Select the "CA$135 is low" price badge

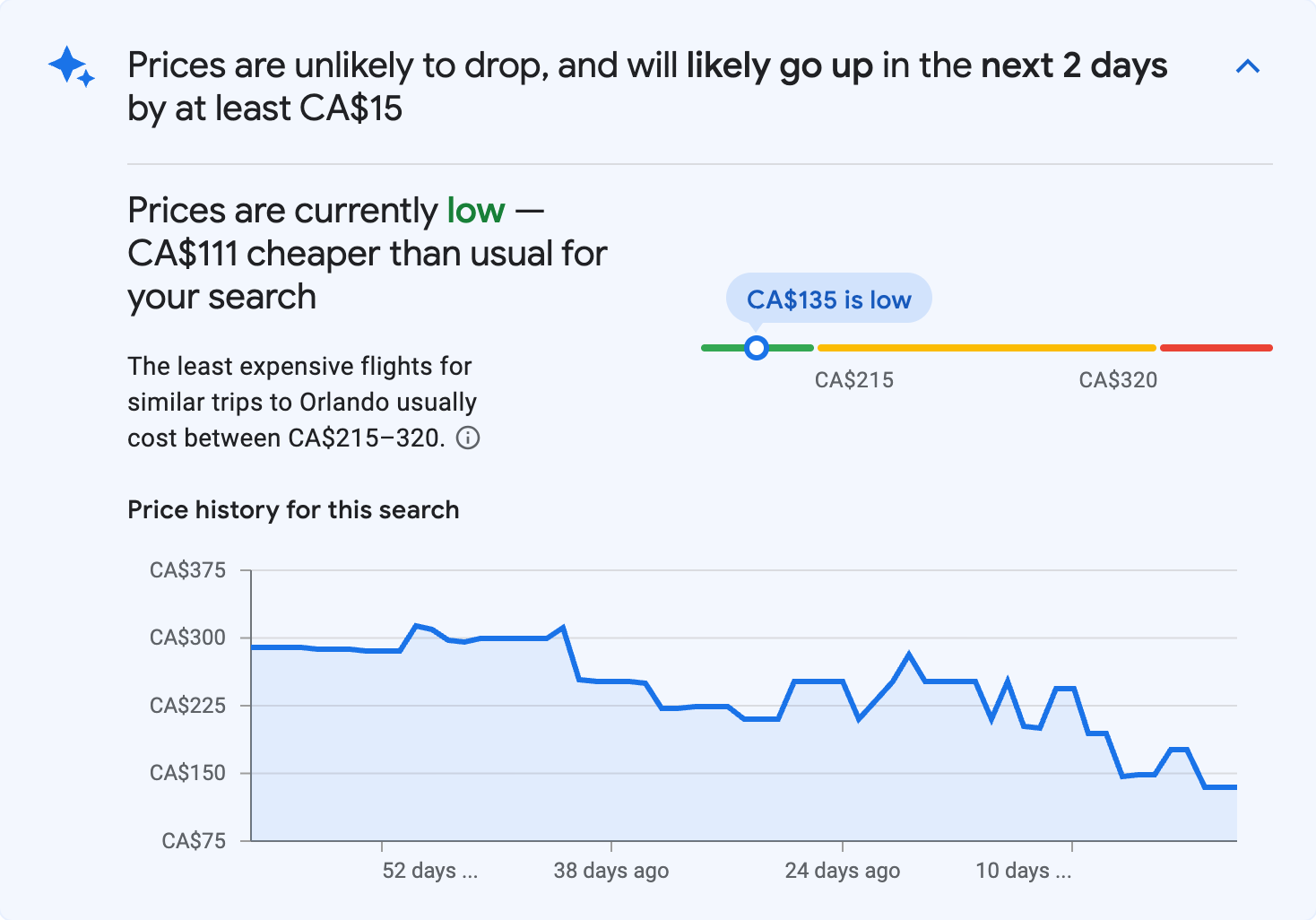click(x=828, y=299)
